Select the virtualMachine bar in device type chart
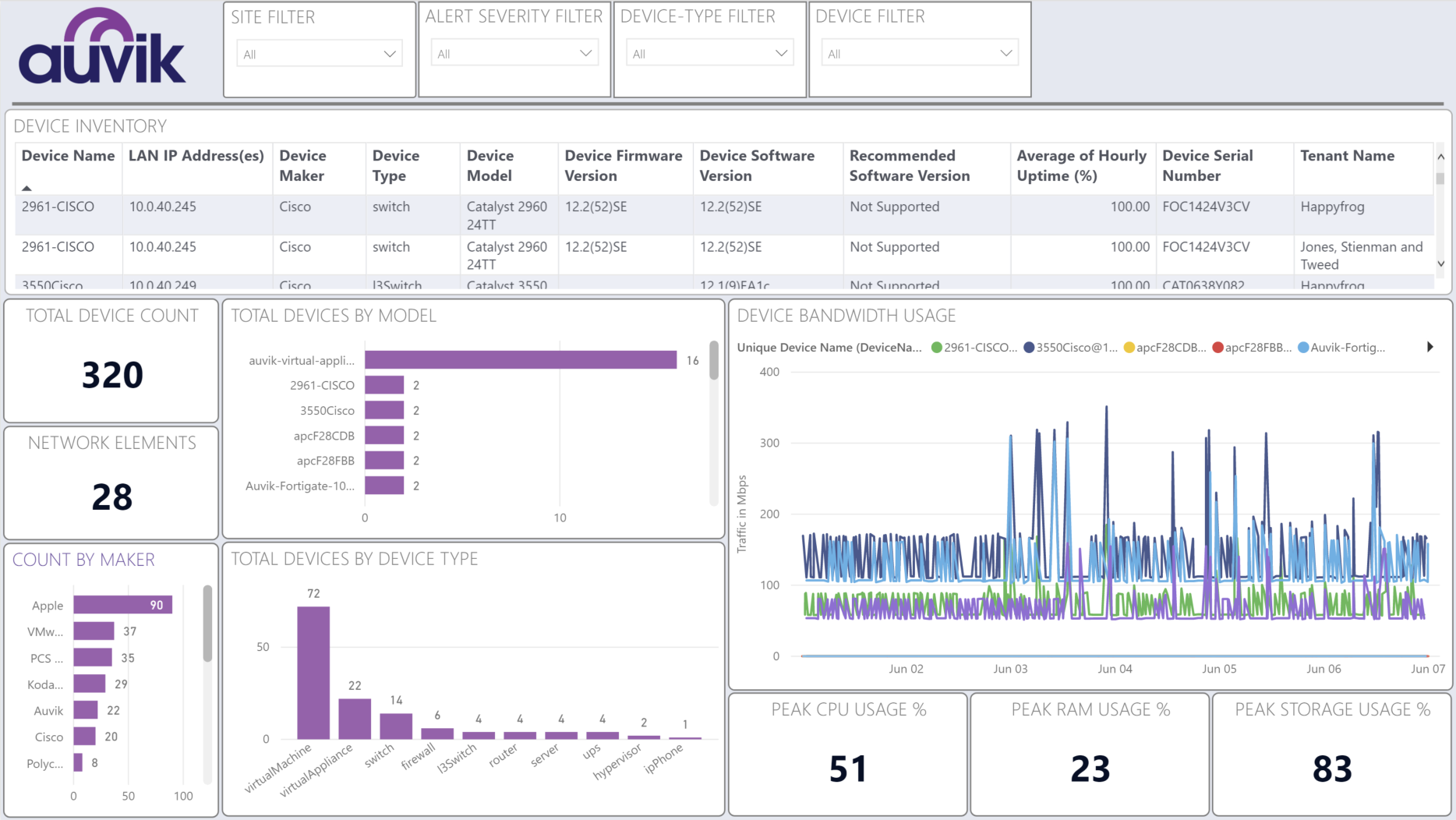This screenshot has height=820, width=1456. pos(313,670)
